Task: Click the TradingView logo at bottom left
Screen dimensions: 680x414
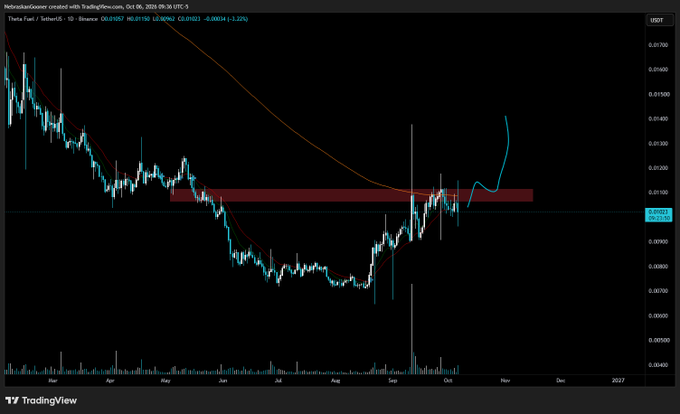Action: (x=41, y=400)
